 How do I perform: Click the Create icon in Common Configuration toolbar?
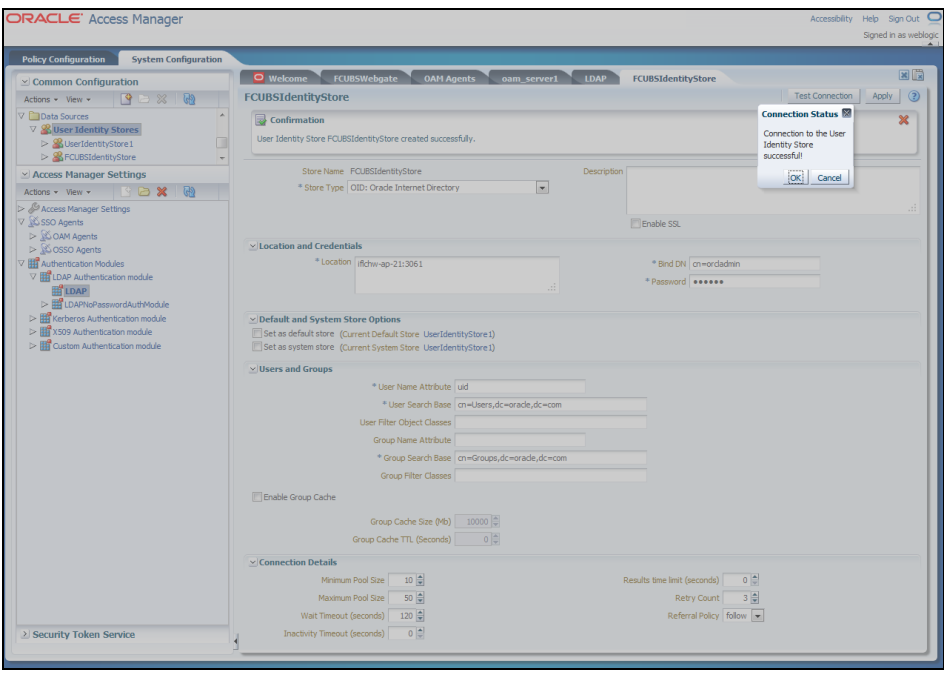(126, 99)
